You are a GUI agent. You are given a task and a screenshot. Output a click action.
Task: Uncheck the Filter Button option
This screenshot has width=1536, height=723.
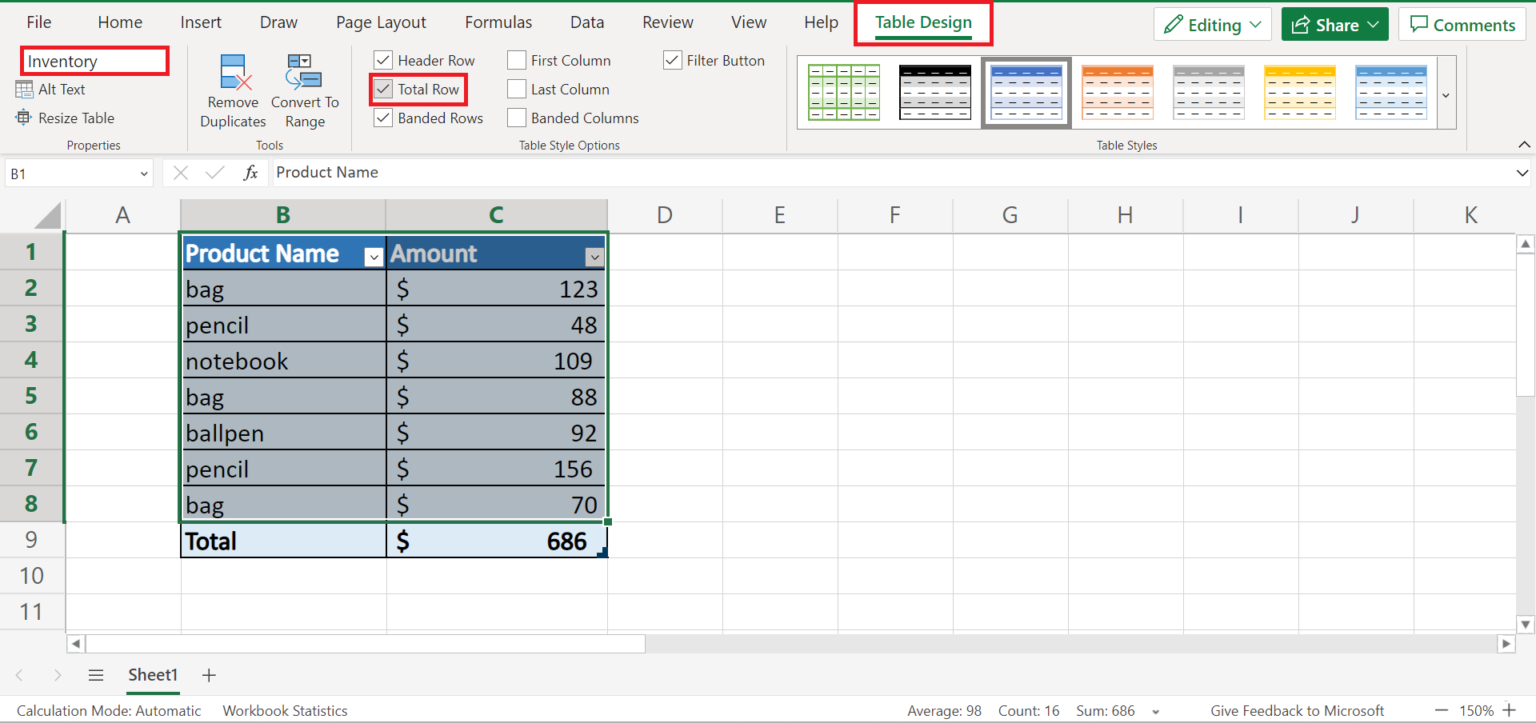[672, 60]
